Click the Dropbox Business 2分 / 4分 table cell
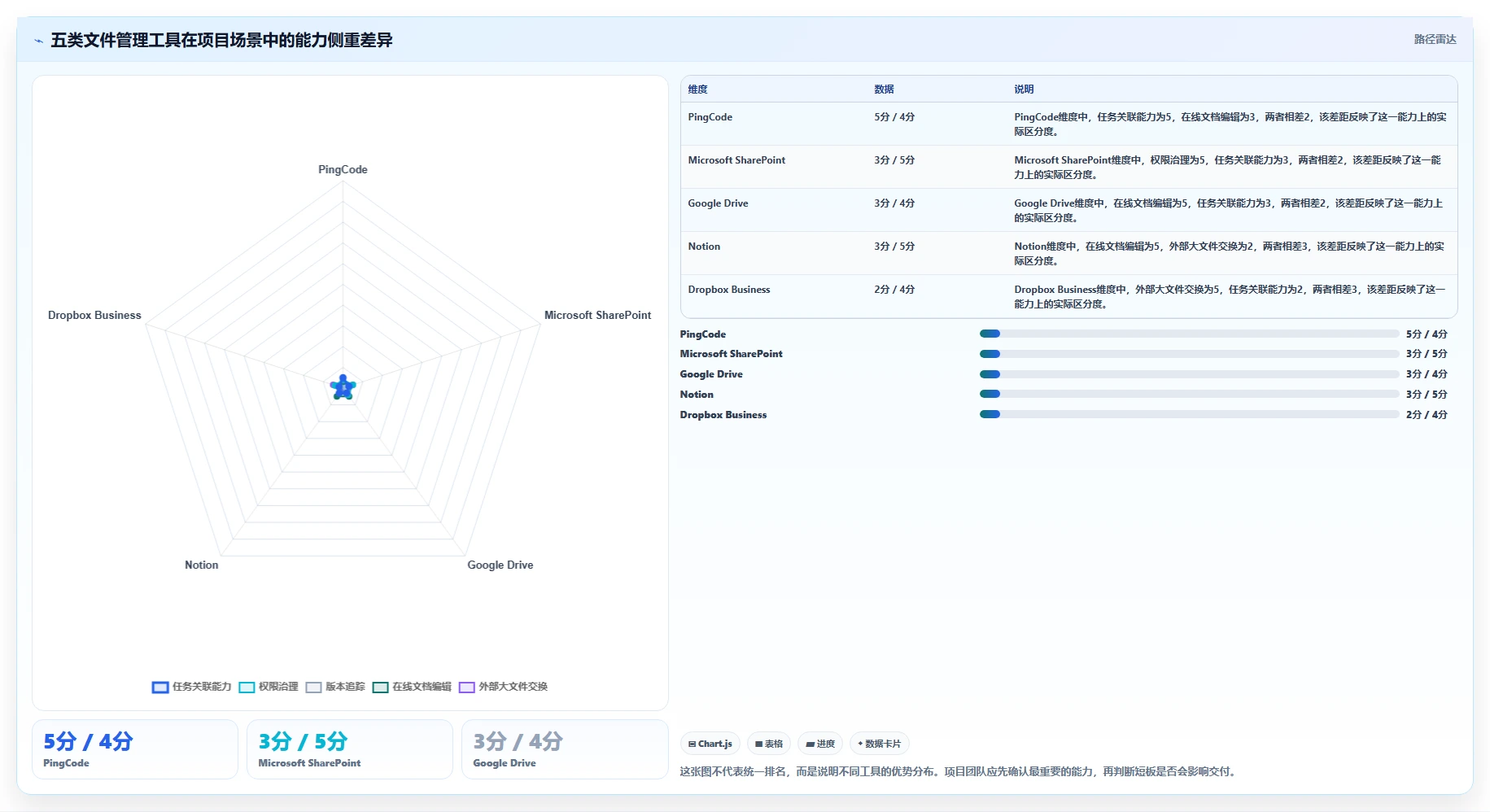 pyautogui.click(x=894, y=290)
